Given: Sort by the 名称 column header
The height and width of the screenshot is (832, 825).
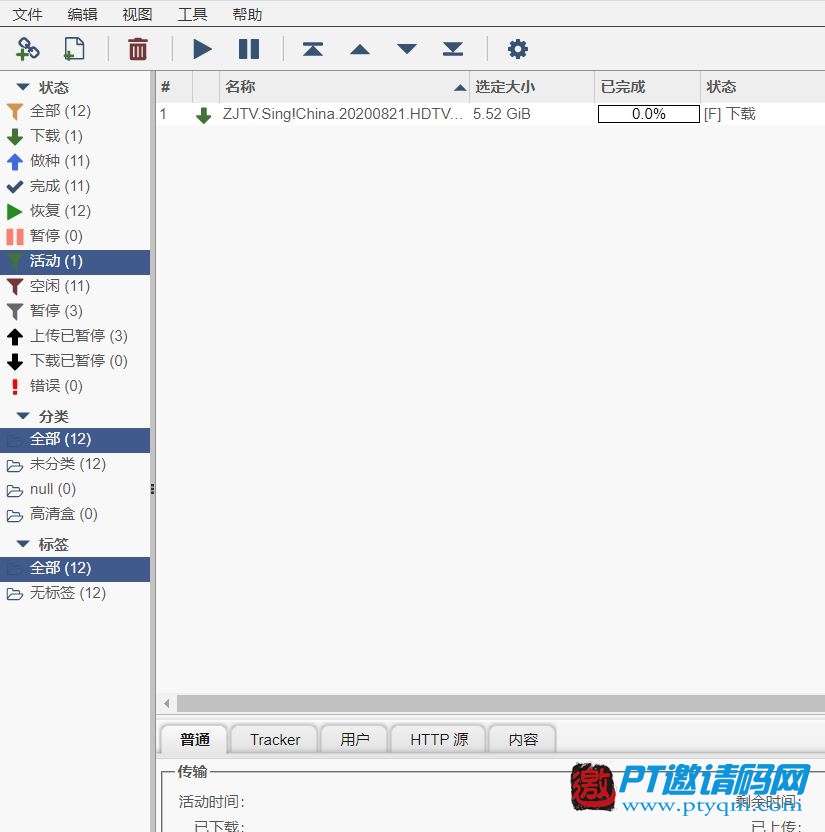Looking at the screenshot, I should coord(344,86).
